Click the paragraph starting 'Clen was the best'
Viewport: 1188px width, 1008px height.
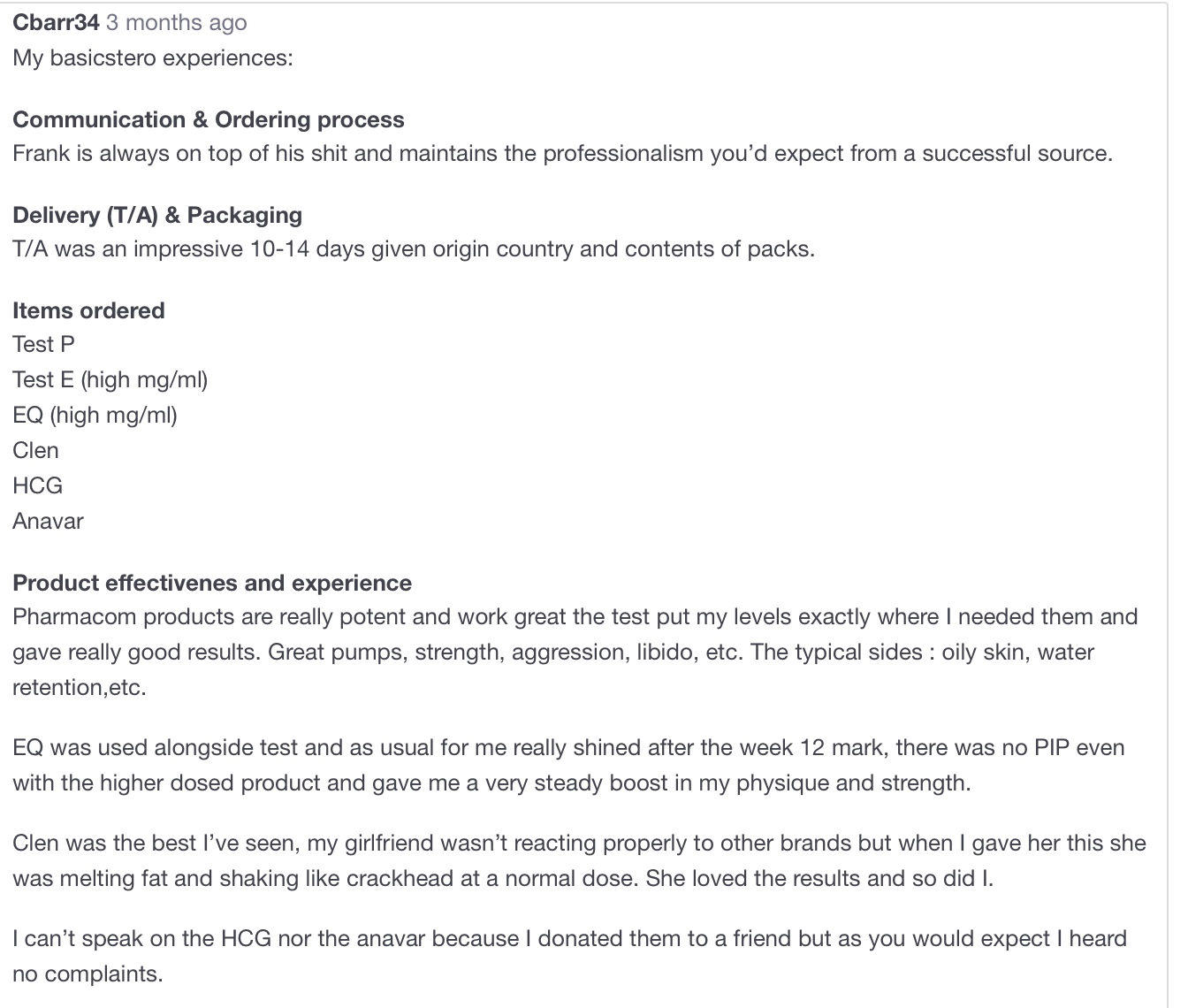pos(579,861)
